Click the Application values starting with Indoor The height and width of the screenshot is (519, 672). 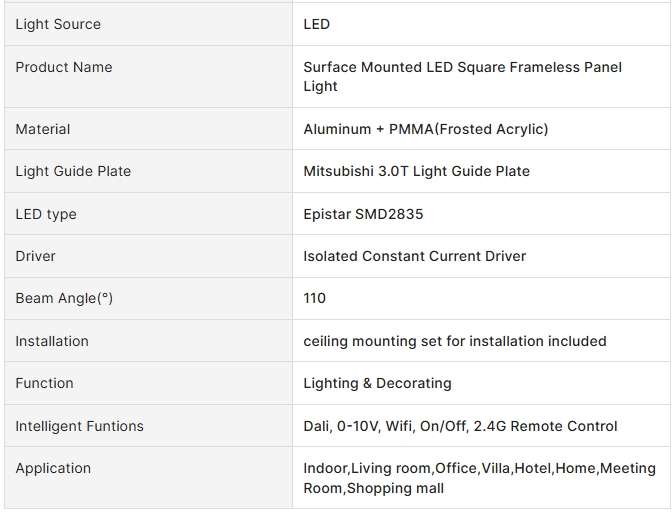coord(480,478)
